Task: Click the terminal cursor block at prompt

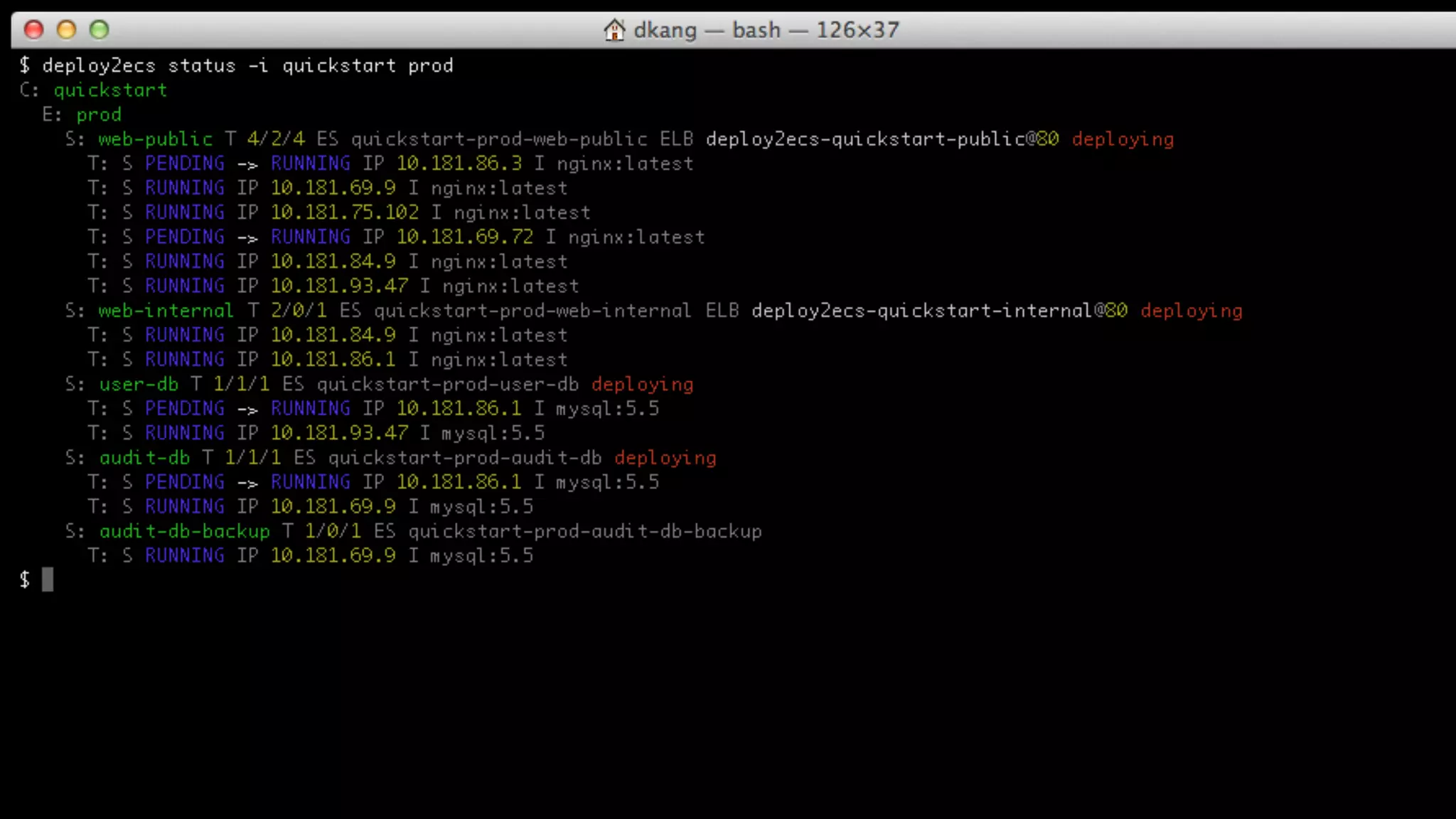Action: (48, 579)
